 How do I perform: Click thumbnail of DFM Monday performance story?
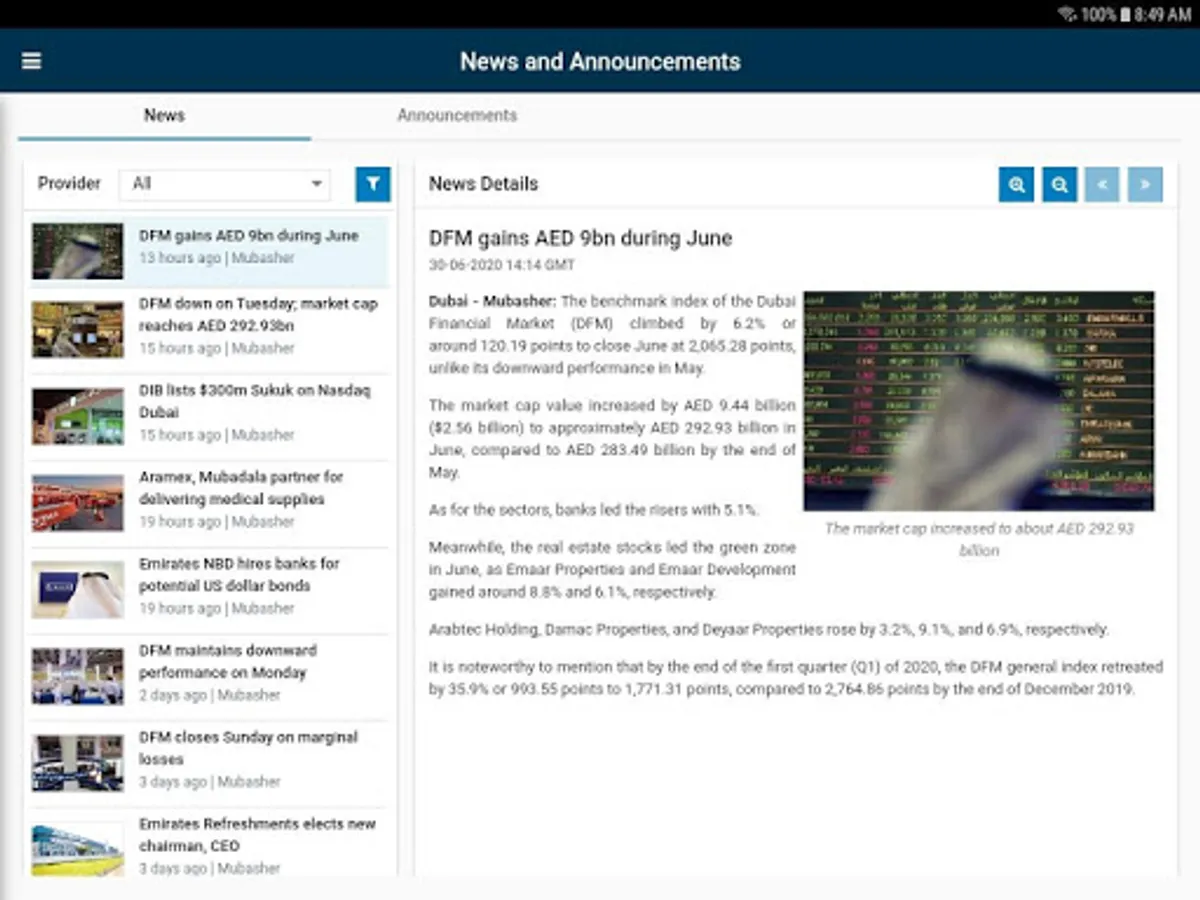coord(78,677)
